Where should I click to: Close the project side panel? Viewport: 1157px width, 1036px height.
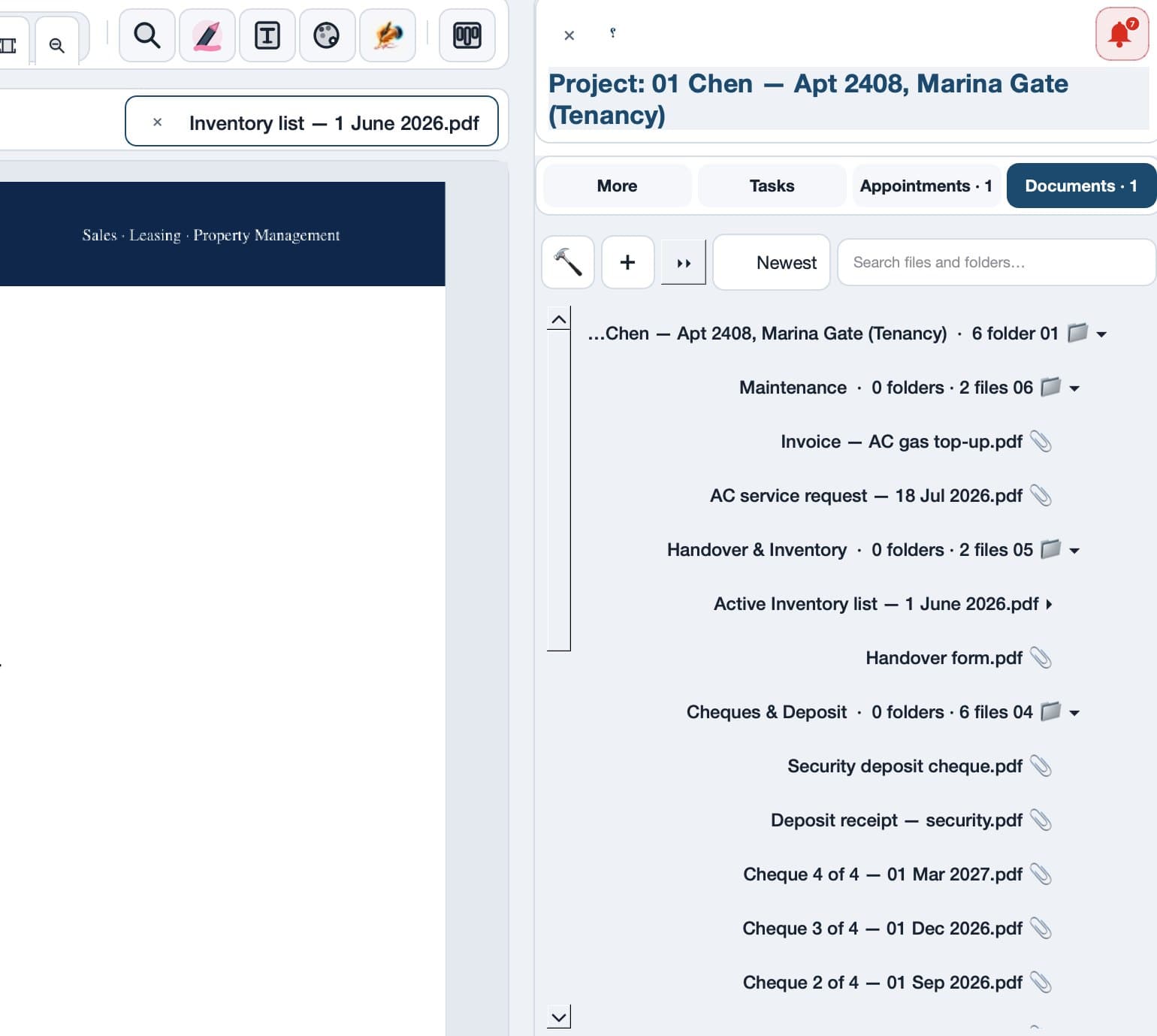click(569, 35)
